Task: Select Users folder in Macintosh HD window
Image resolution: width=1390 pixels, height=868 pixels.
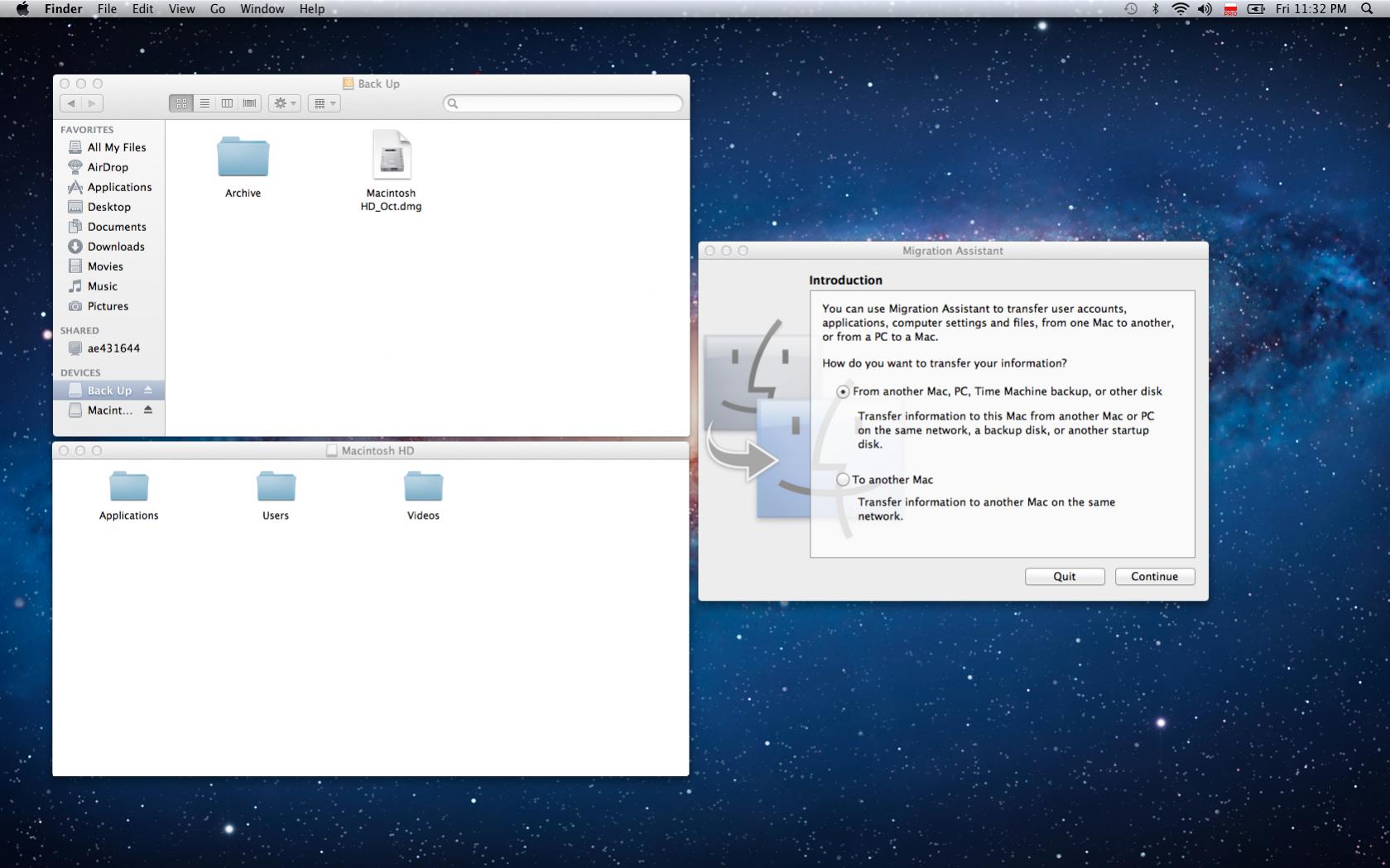Action: 276,496
